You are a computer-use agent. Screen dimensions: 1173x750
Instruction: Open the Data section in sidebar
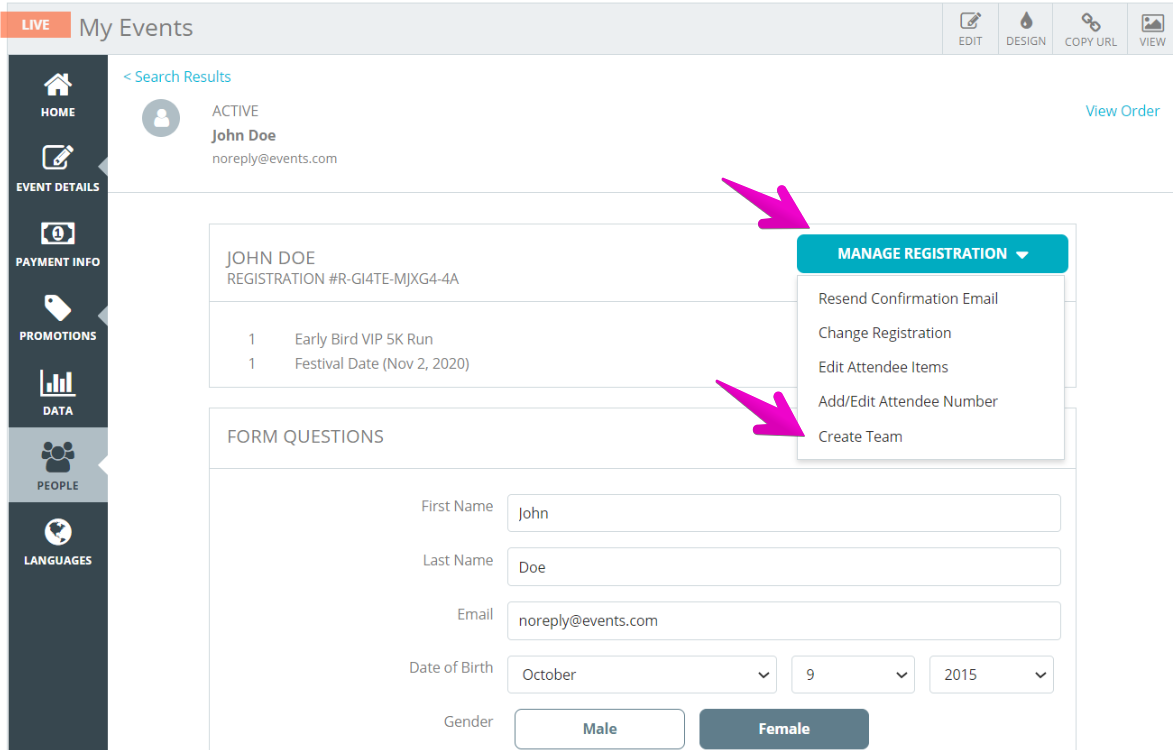click(58, 393)
